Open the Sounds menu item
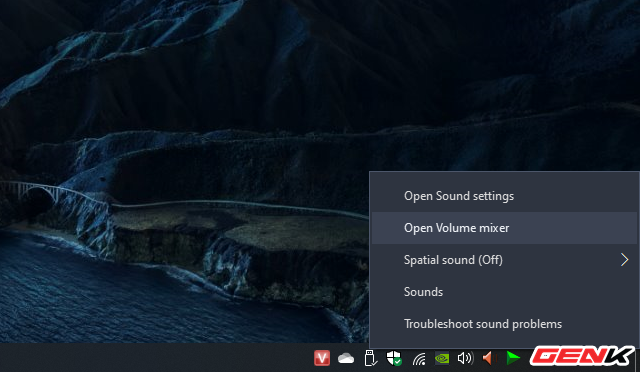 click(x=505, y=292)
